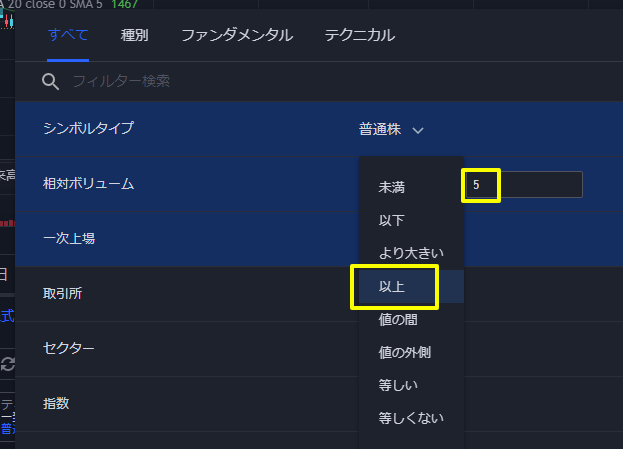The height and width of the screenshot is (449, 623).
Task: Expand the 普通株 dropdown chevron
Action: pyautogui.click(x=418, y=130)
